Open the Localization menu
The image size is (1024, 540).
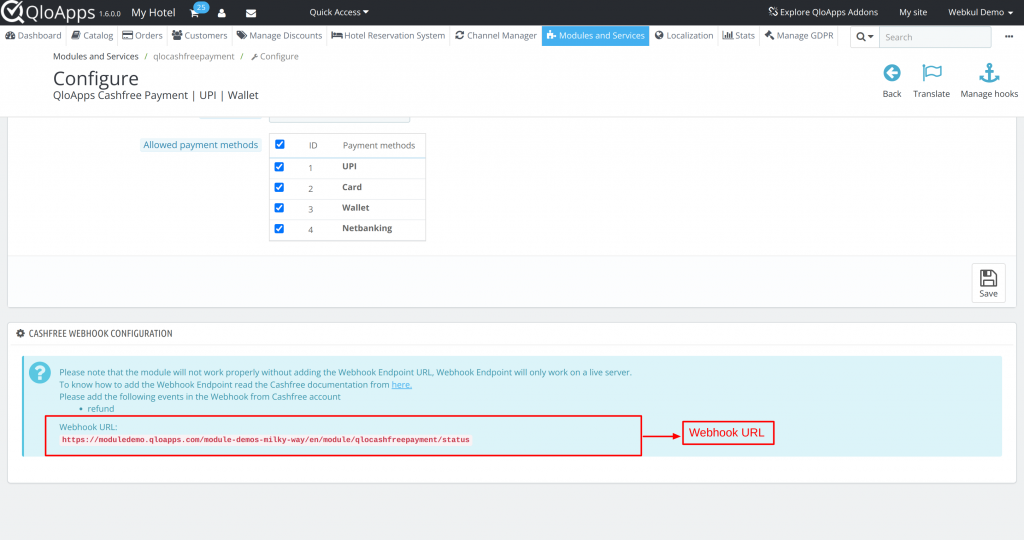click(x=684, y=35)
